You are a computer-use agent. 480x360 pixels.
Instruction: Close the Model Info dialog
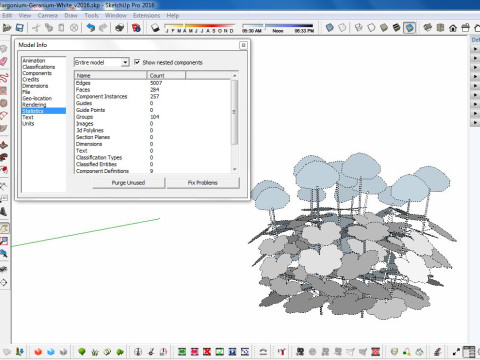pyautogui.click(x=243, y=45)
